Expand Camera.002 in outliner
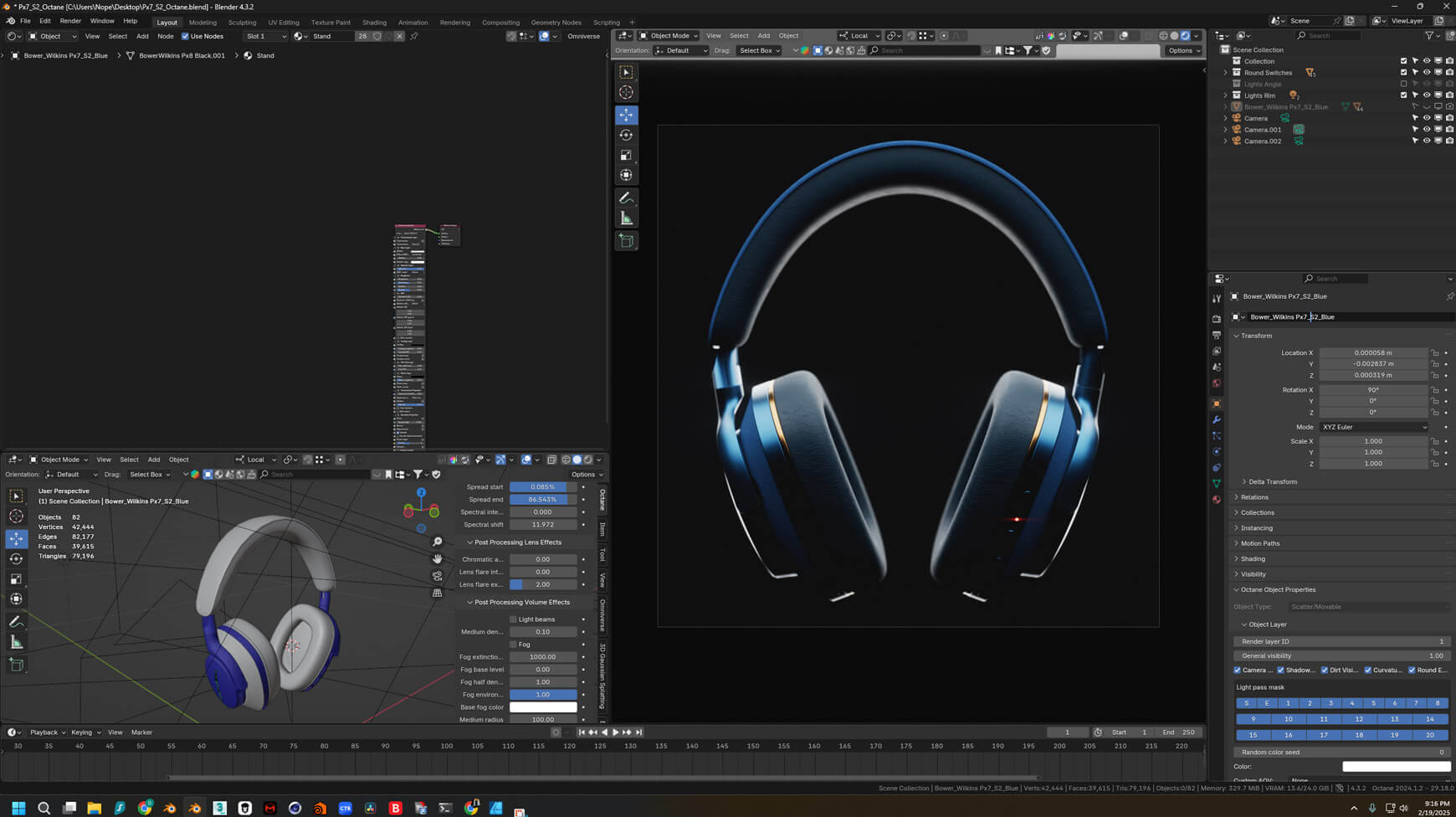The height and width of the screenshot is (817, 1456). 1226,141
